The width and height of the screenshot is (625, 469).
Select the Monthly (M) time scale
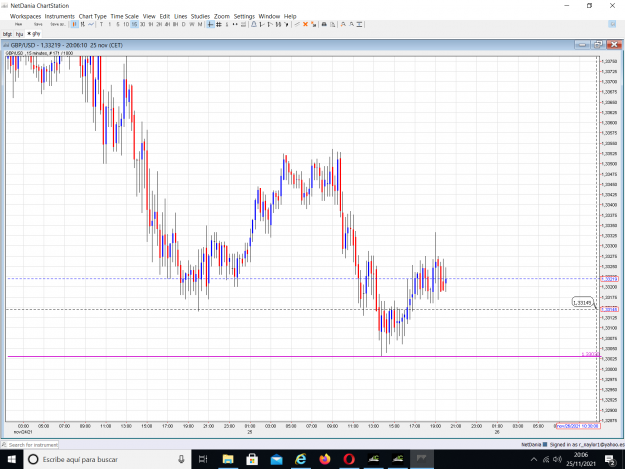coord(200,24)
